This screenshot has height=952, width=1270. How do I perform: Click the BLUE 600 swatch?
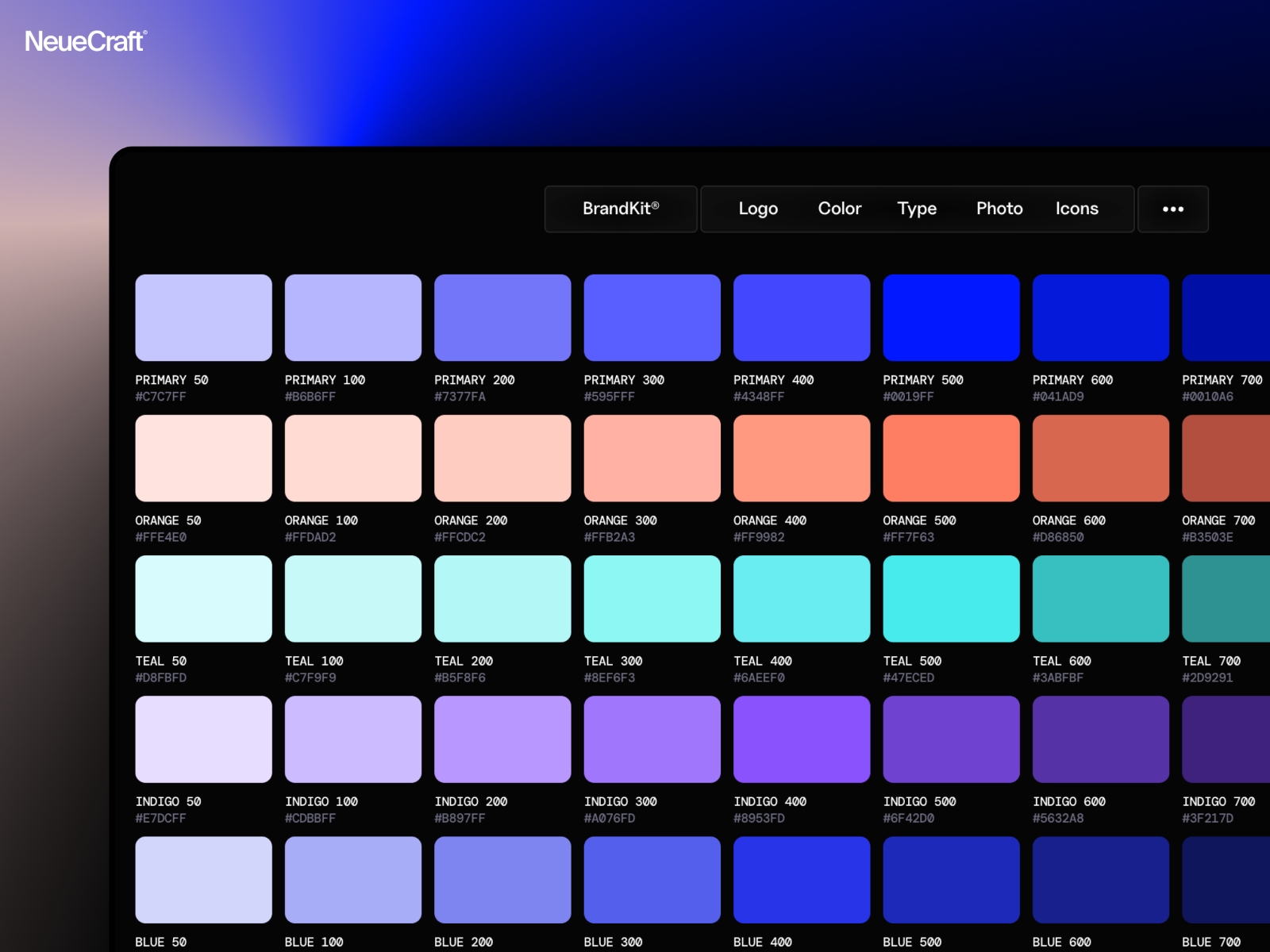(x=1100, y=879)
